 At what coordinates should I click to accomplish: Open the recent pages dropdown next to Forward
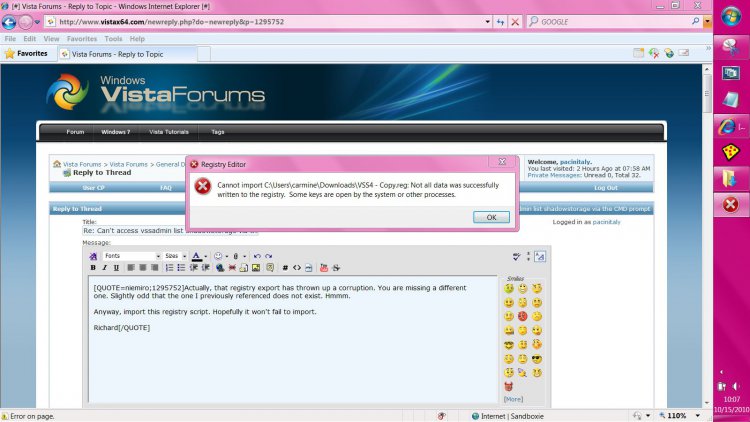pos(37,22)
